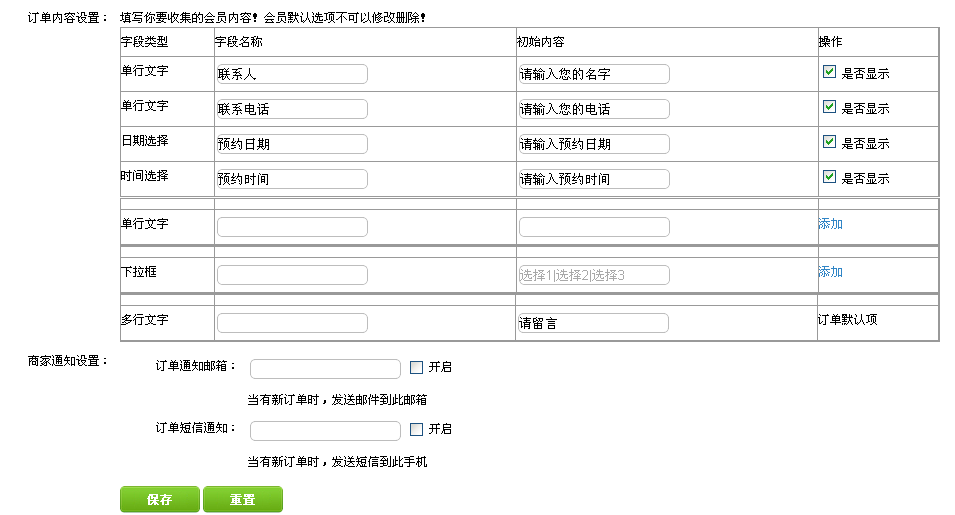Click 添加 link in 单行文字 row
Screen dimensions: 955x515
tap(830, 224)
